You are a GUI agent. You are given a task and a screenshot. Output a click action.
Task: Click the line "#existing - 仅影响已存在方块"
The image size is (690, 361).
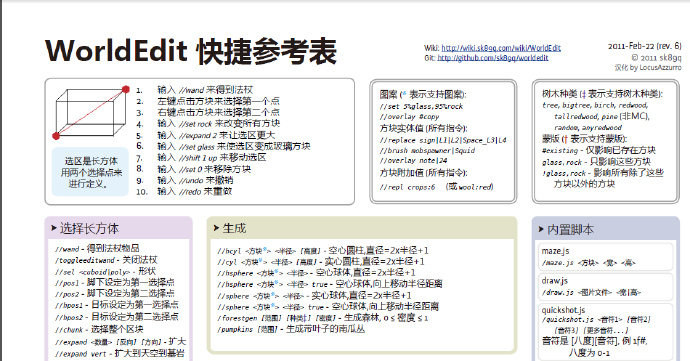coord(599,150)
